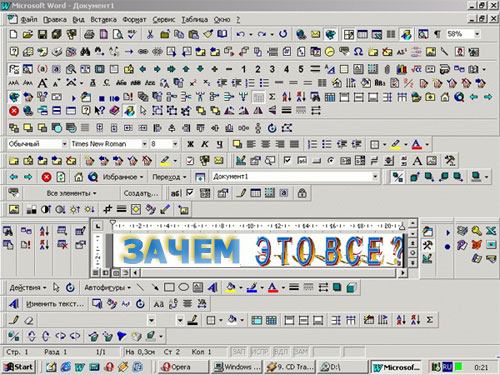Click the Создать... button
Viewport: 500px width, 375px height.
141,193
